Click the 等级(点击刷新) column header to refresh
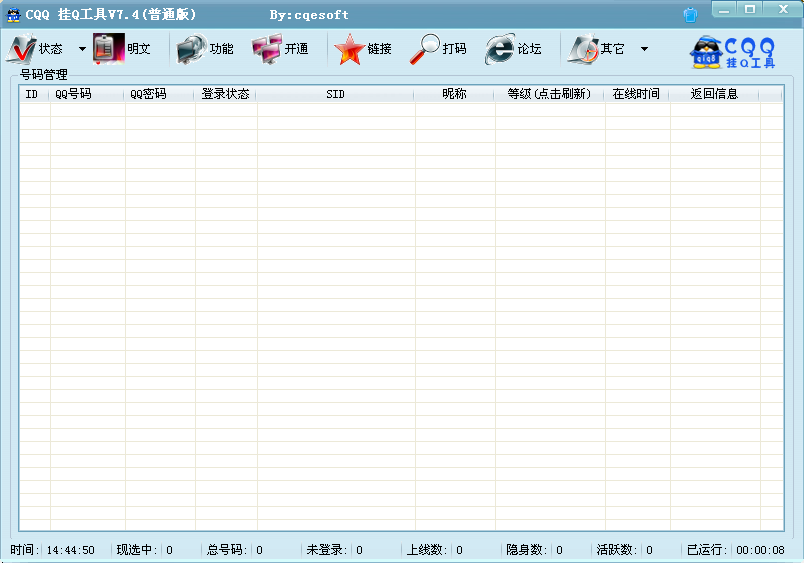The image size is (804, 563). 549,94
